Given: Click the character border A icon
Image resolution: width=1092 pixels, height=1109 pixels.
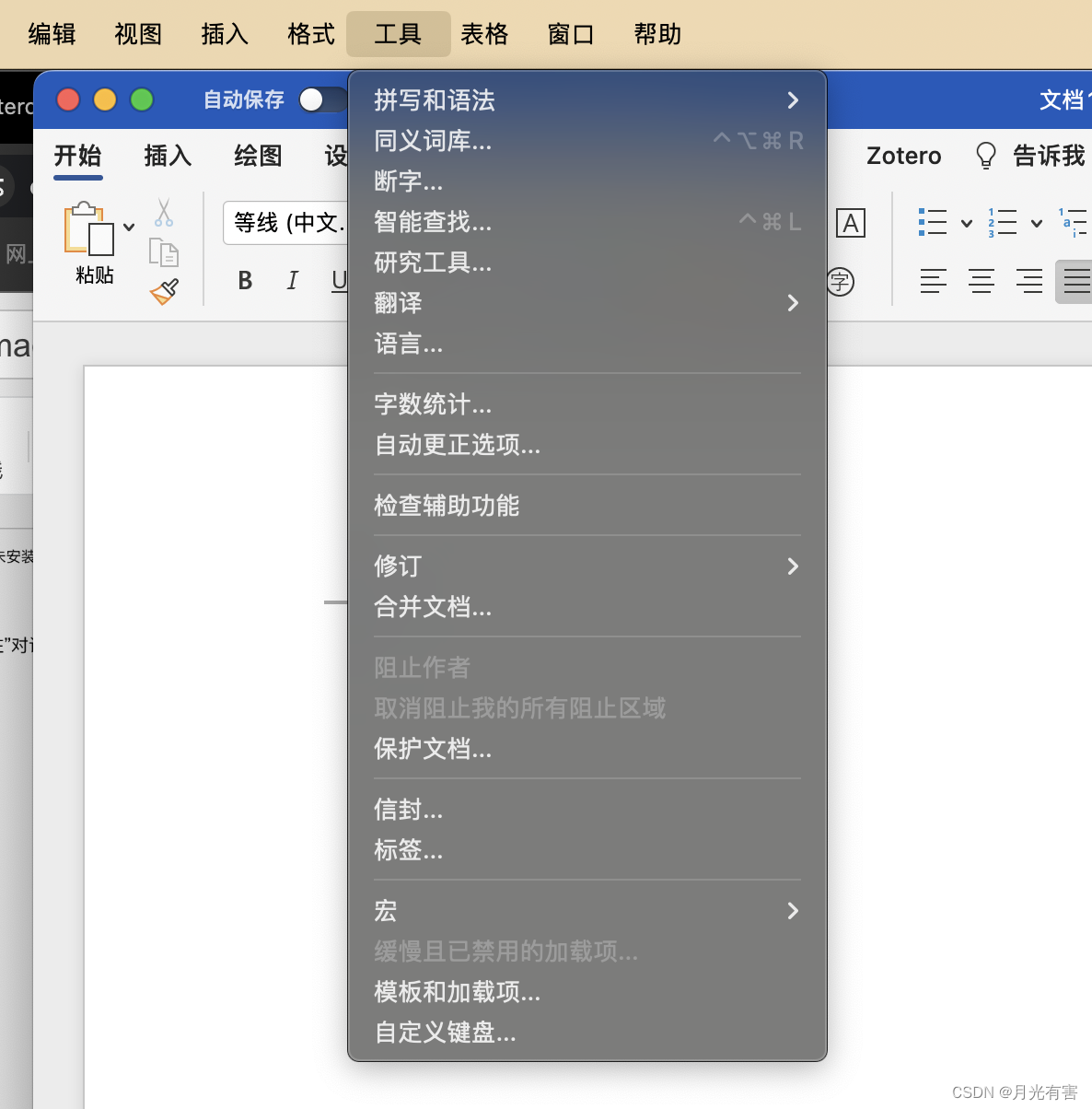Looking at the screenshot, I should 851,223.
